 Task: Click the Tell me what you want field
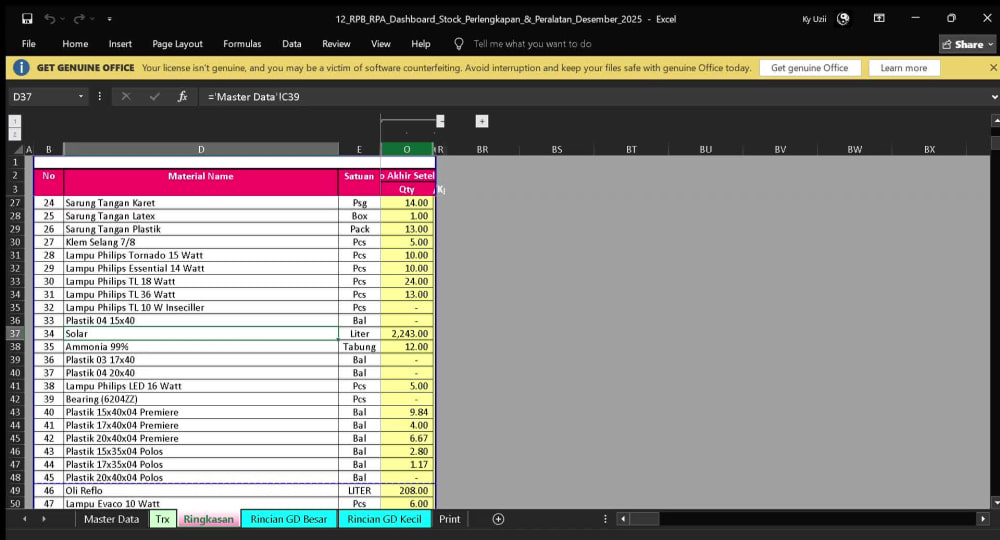click(533, 44)
